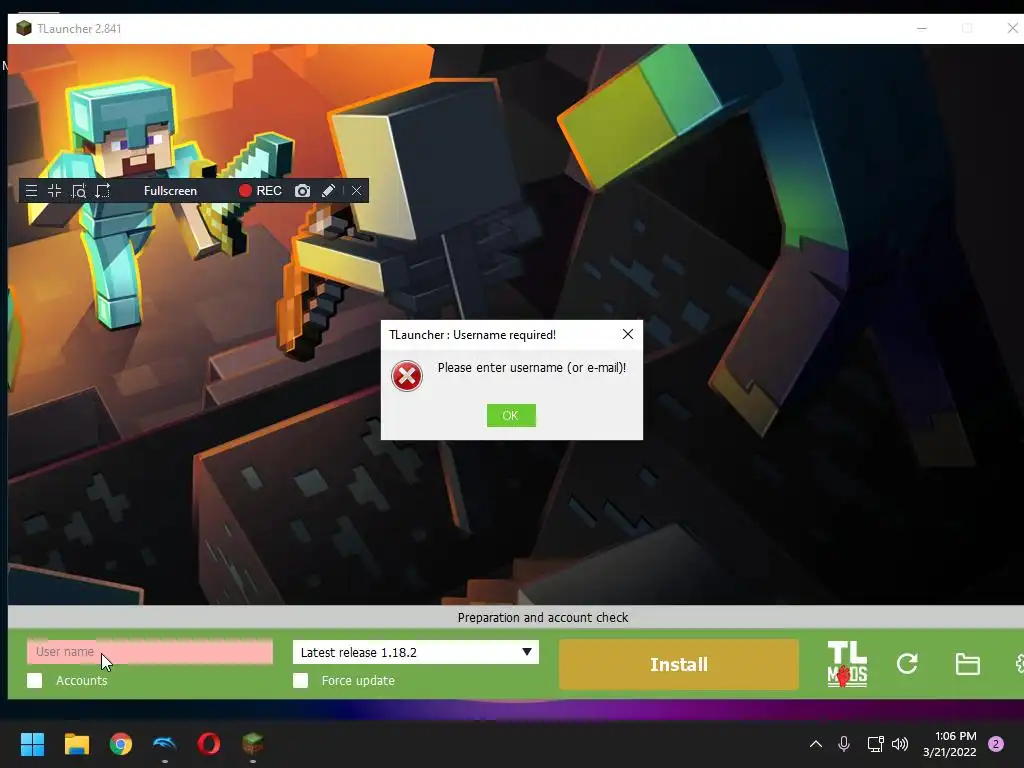Switch to the TLauncher taskbar icon
The height and width of the screenshot is (768, 1024).
click(x=253, y=744)
